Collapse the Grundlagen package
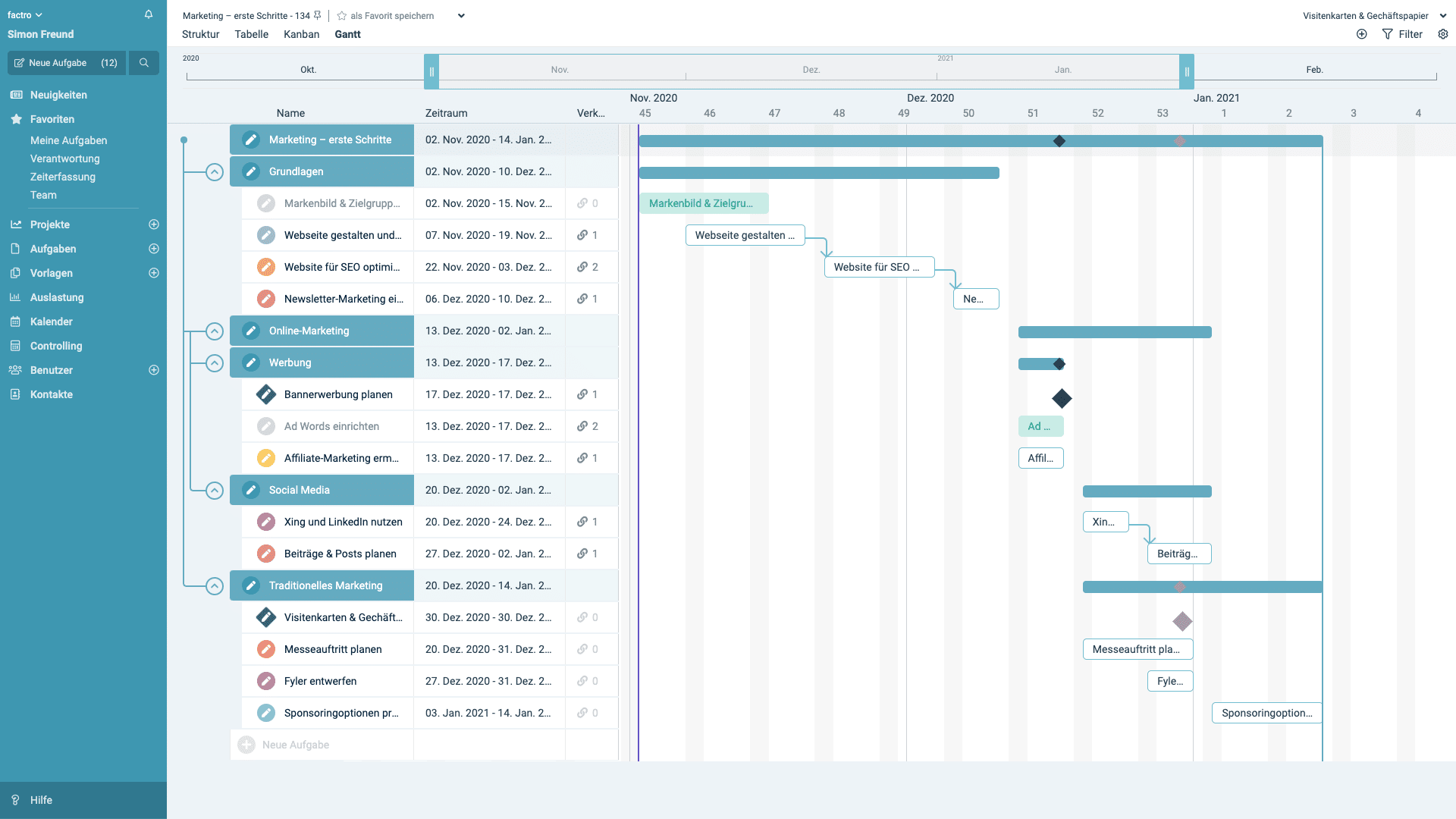 coord(215,172)
